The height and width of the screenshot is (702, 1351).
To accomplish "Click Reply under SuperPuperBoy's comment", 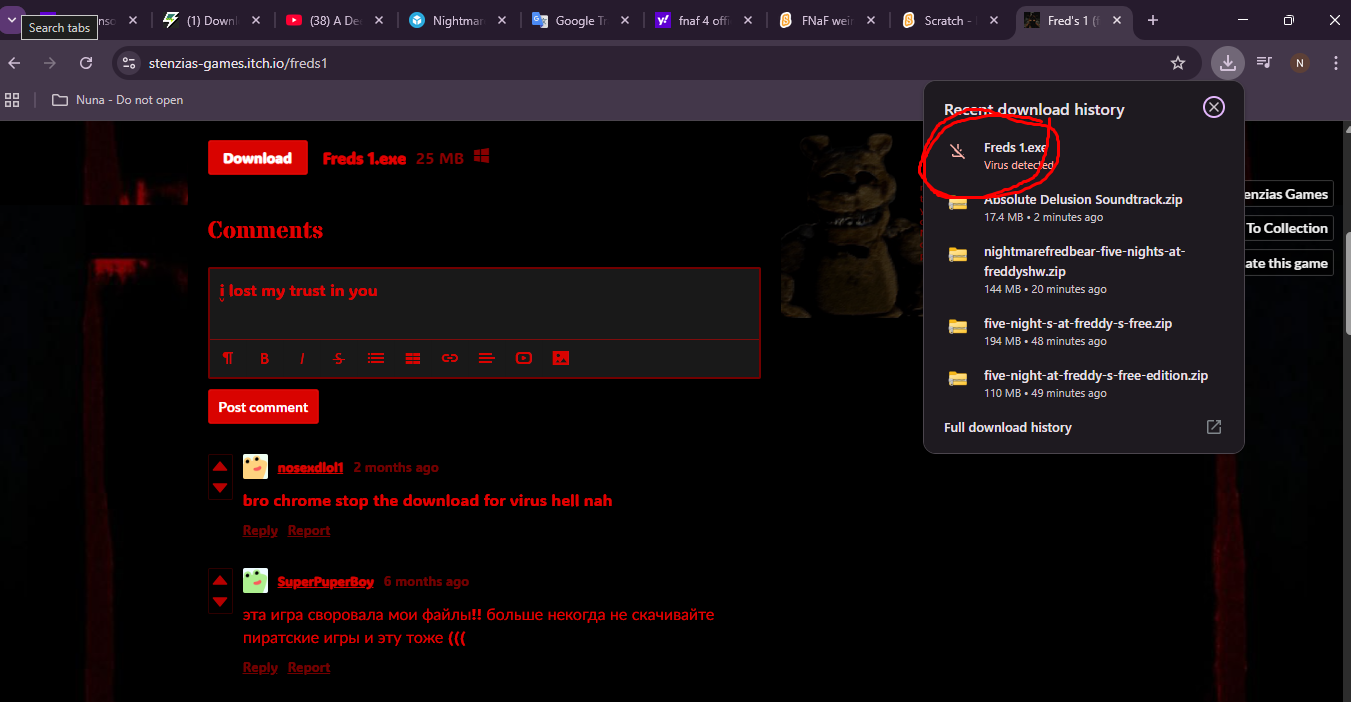I will pos(260,667).
